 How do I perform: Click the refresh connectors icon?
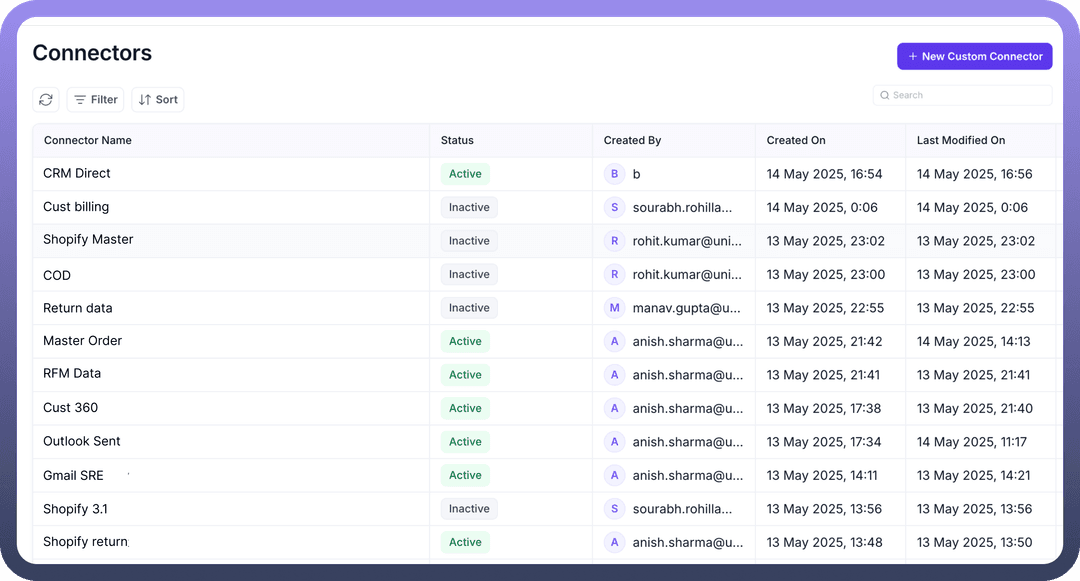pos(46,100)
